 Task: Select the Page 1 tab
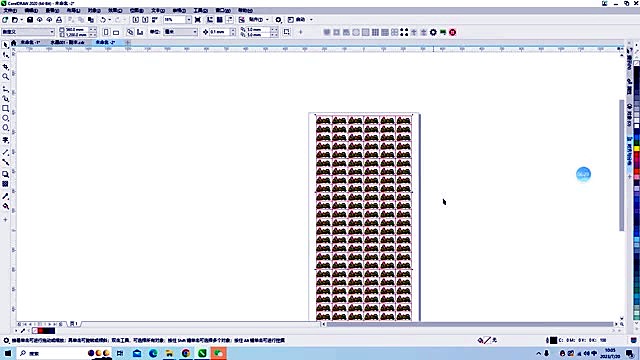coord(74,324)
